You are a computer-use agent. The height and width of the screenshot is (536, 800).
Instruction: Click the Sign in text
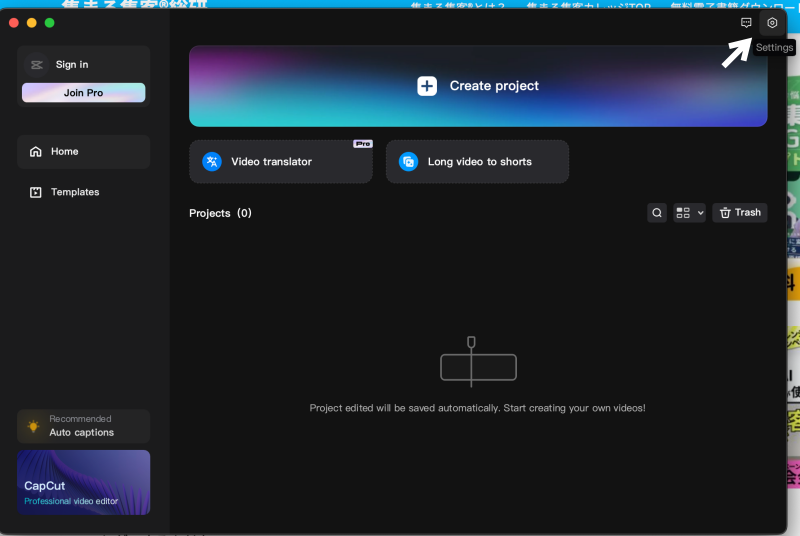72,64
